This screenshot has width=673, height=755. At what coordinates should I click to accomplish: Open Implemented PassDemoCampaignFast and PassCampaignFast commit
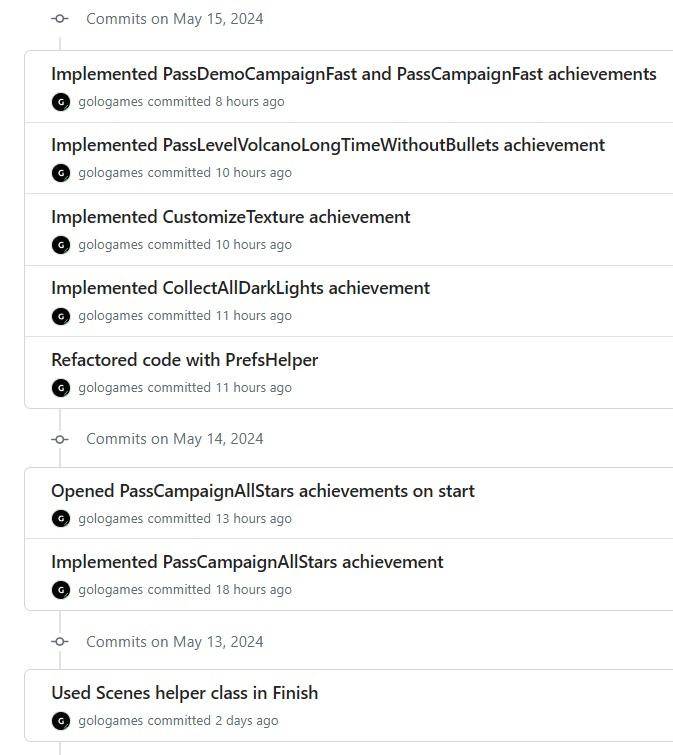[354, 74]
